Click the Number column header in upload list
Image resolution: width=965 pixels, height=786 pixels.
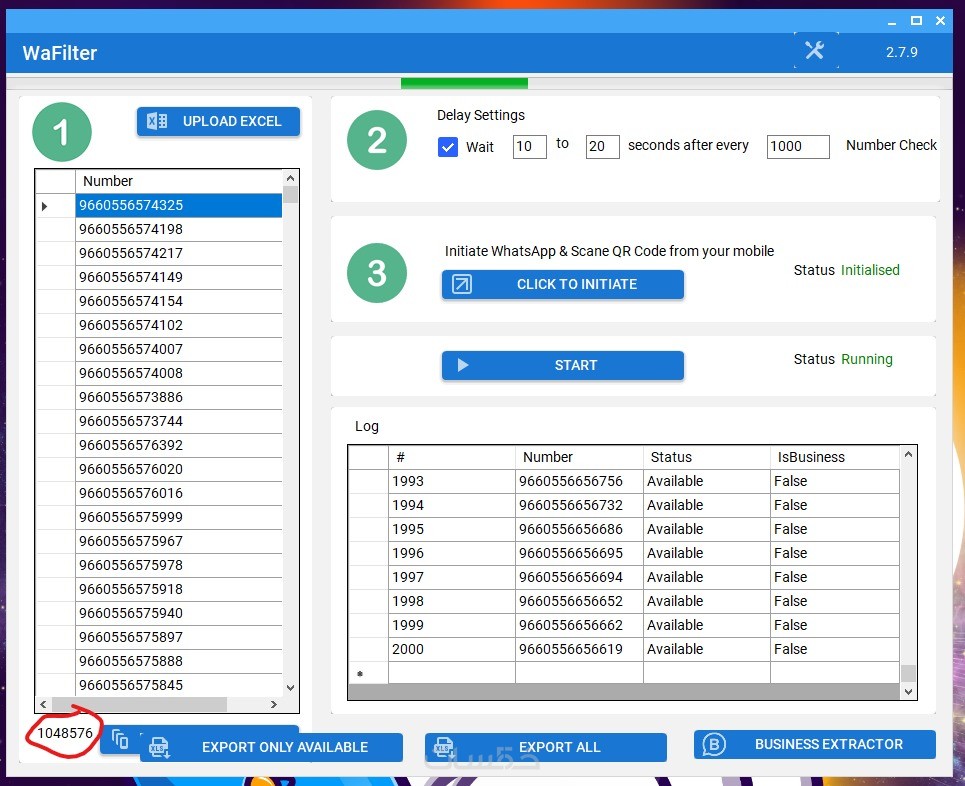point(178,181)
